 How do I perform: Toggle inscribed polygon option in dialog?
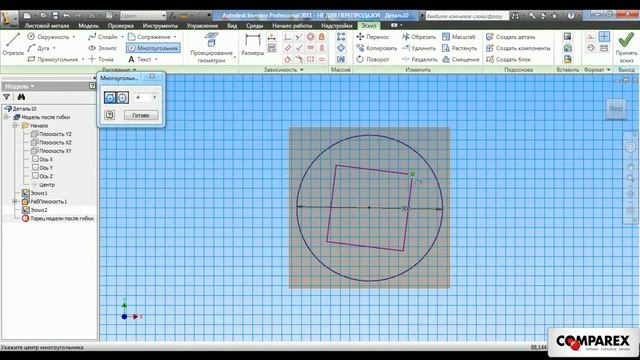coord(109,98)
